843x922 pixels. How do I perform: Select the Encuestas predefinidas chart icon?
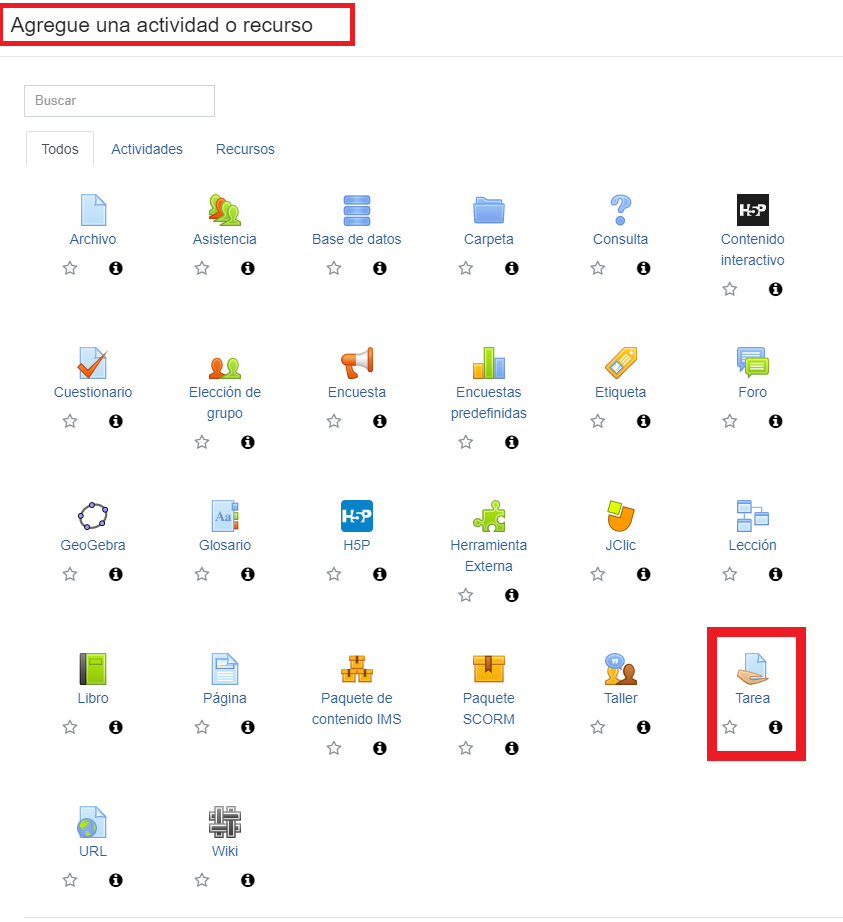(x=489, y=363)
